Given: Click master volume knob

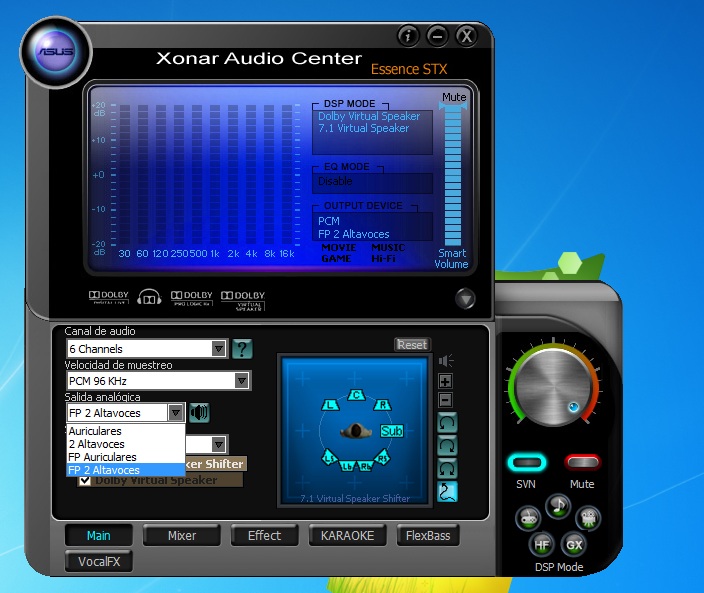Looking at the screenshot, I should click(x=553, y=386).
